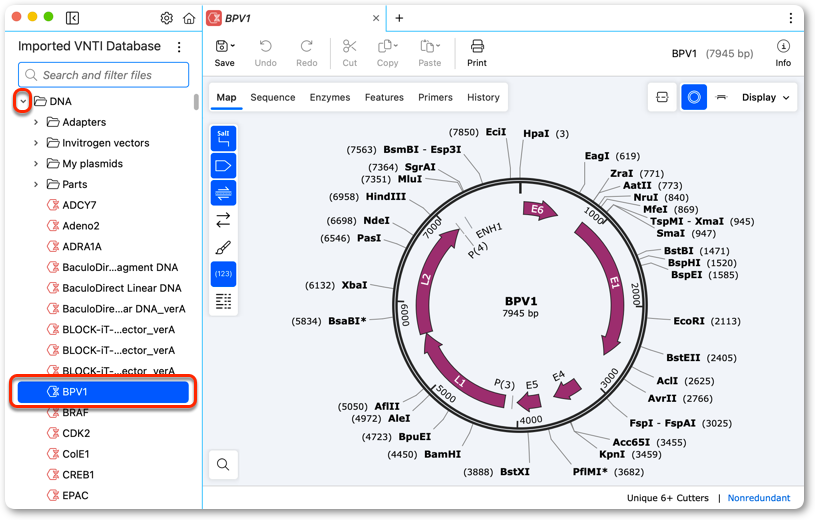This screenshot has width=815, height=520.
Task: Open the Info panel
Action: coord(783,54)
